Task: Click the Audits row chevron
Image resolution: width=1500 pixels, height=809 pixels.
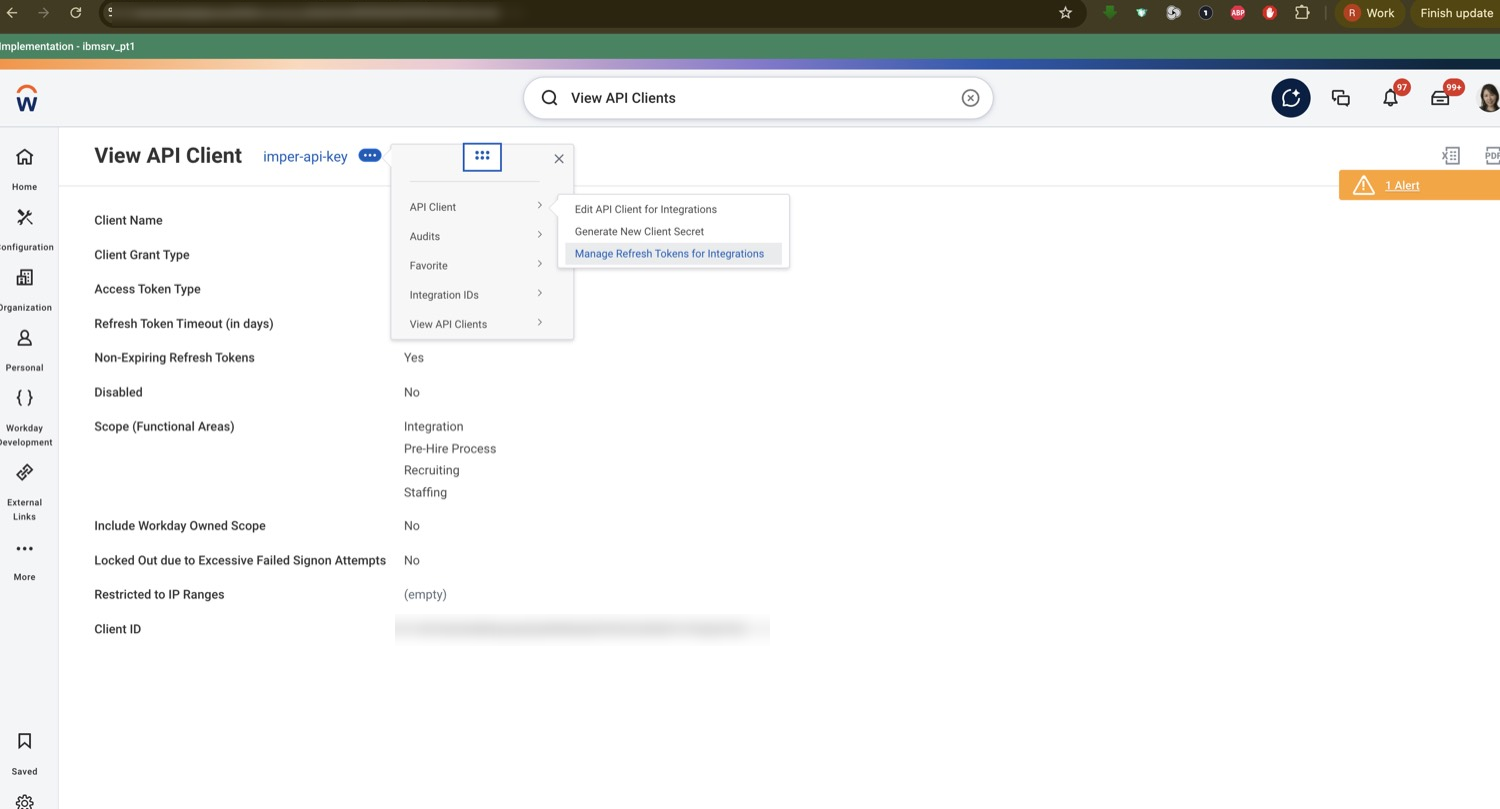Action: [x=540, y=235]
